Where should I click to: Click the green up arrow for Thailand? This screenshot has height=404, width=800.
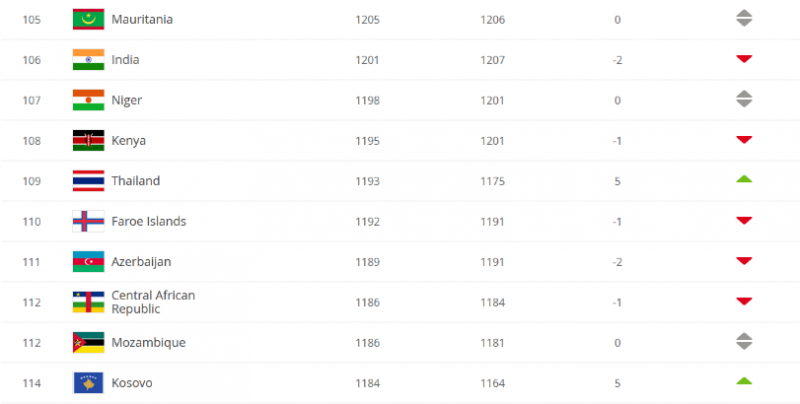coord(743,180)
